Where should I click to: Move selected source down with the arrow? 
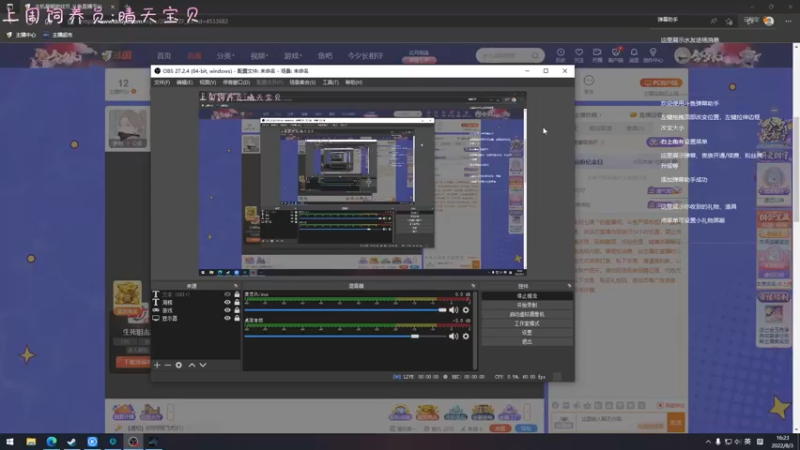pos(203,365)
